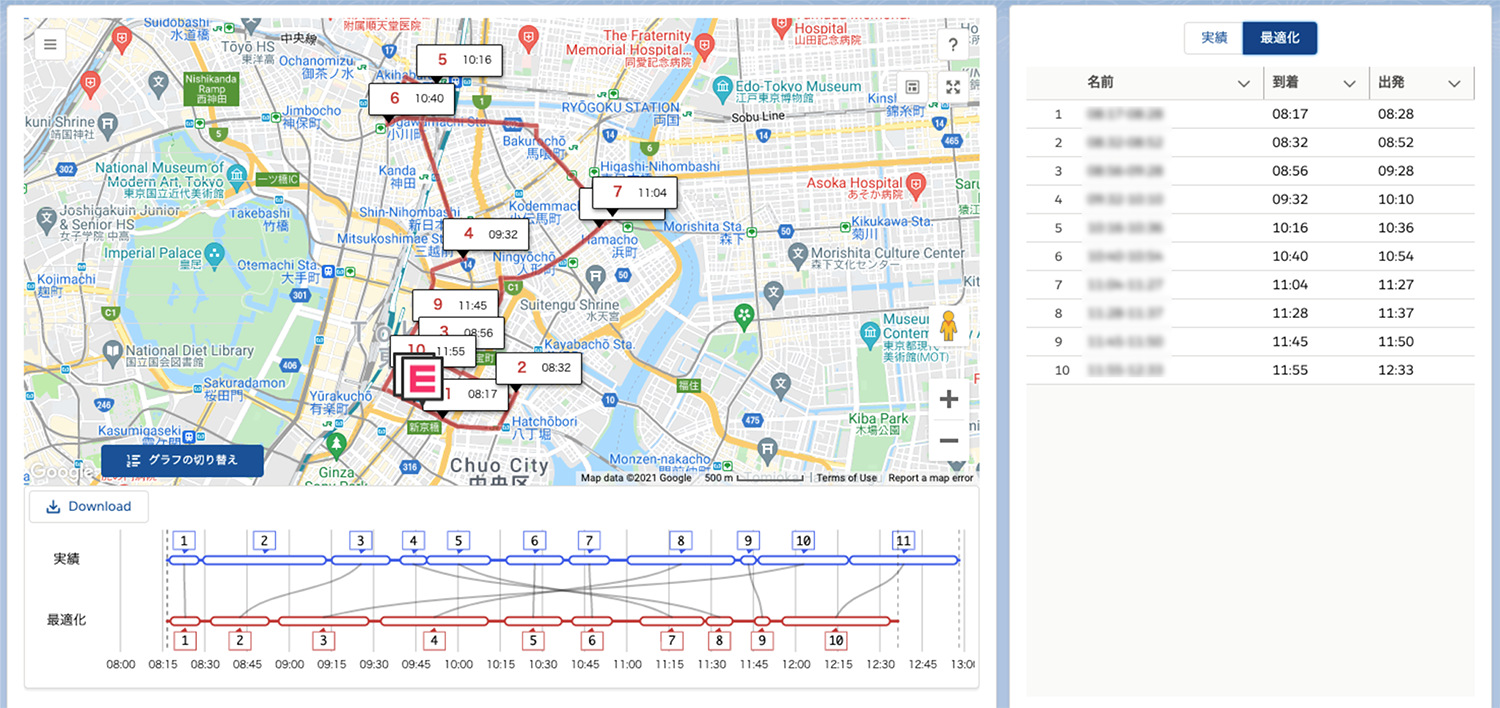The height and width of the screenshot is (708, 1500).
Task: Click departure time 12:33 in table row 10
Action: [x=1396, y=370]
